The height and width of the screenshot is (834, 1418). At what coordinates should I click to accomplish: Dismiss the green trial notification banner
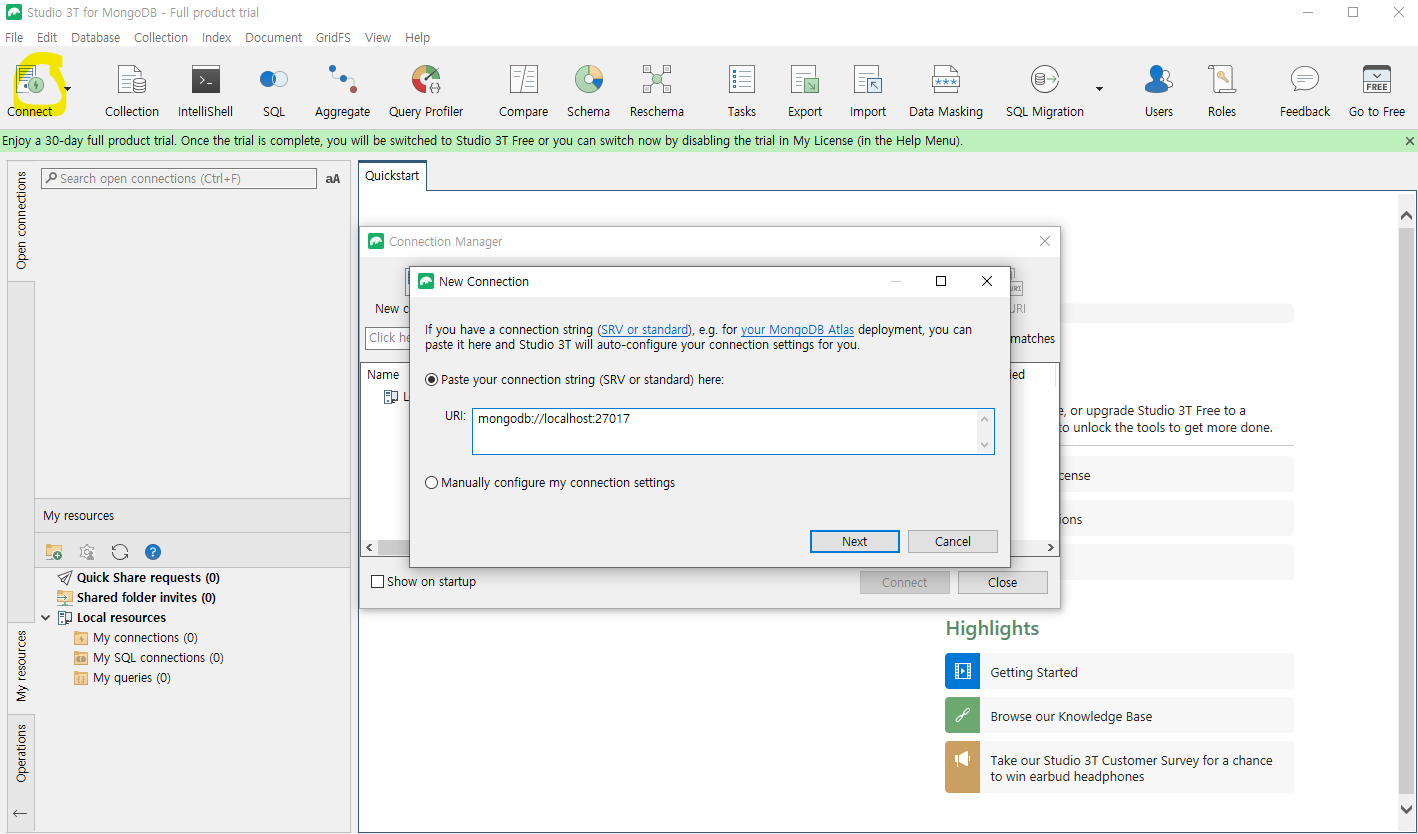(x=1409, y=141)
